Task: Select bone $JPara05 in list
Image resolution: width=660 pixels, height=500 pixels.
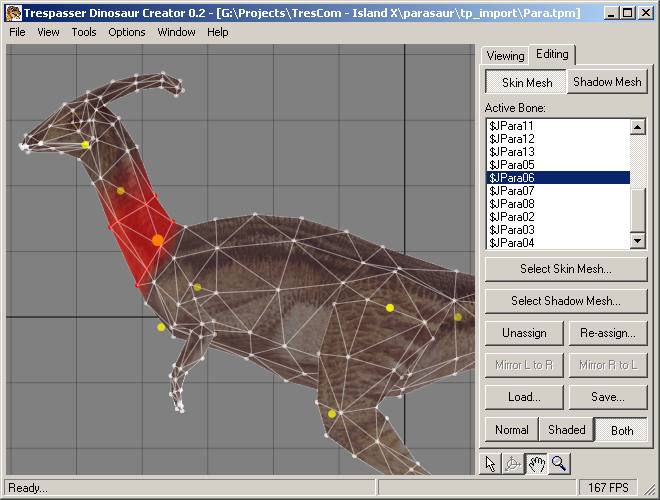Action: coord(558,165)
